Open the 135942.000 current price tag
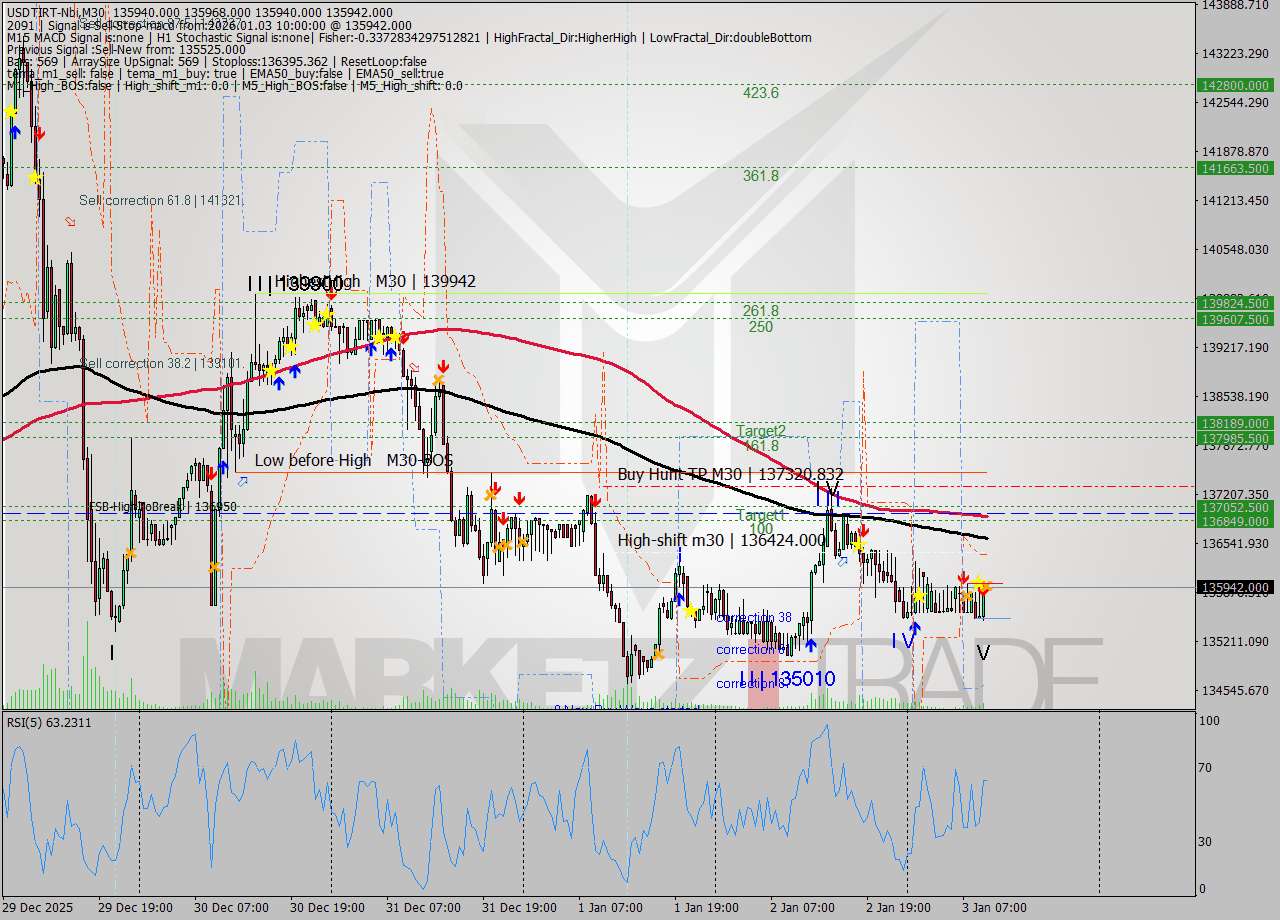 click(1235, 588)
